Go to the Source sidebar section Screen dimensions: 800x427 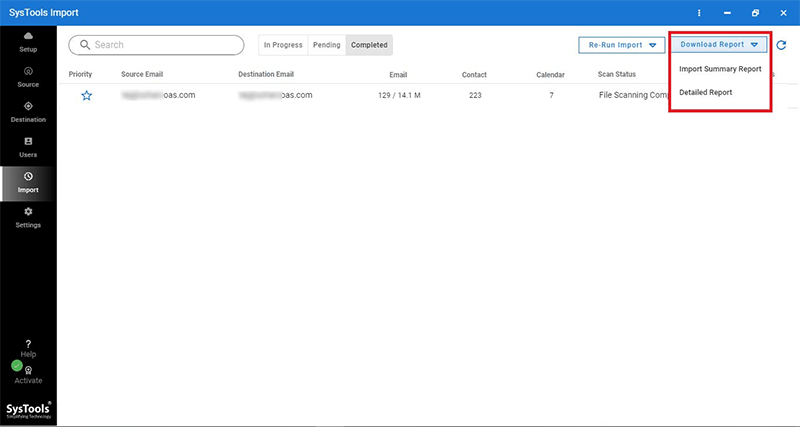[x=28, y=77]
